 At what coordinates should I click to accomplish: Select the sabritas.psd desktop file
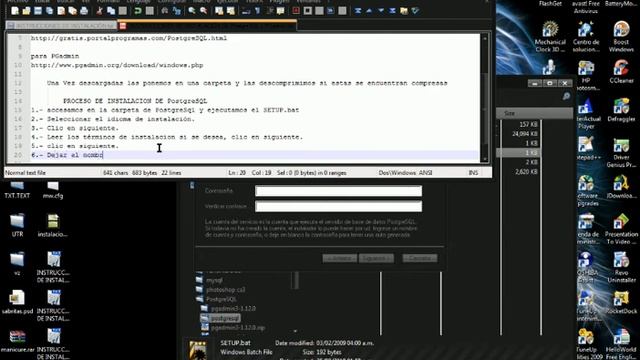(17, 302)
